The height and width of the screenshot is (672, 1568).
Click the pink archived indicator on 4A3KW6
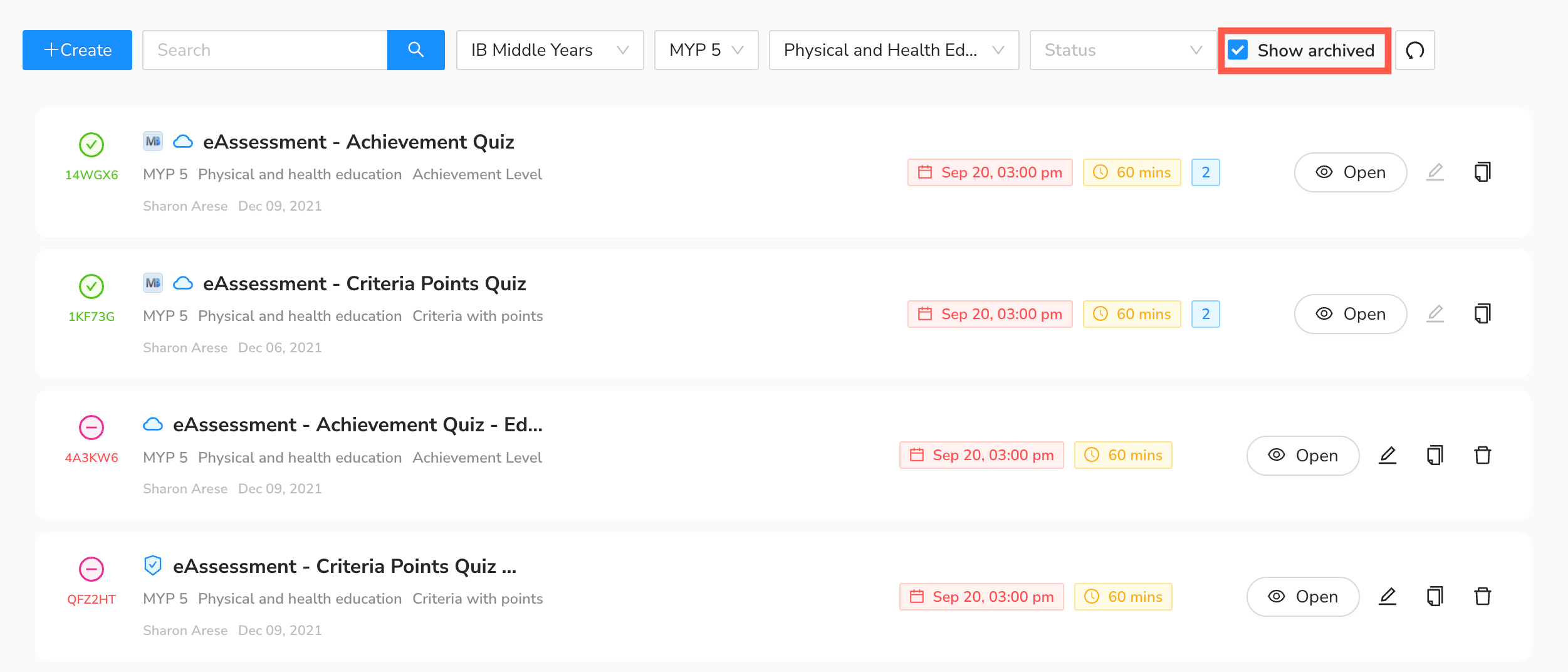91,427
